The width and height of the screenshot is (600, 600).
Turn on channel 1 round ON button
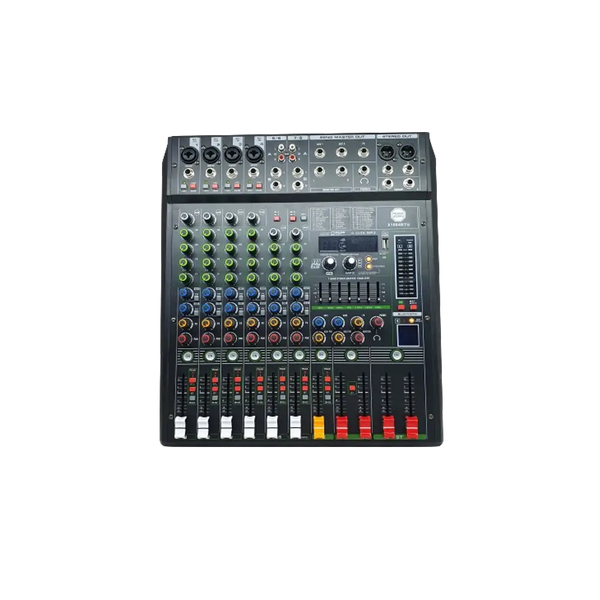(187, 357)
